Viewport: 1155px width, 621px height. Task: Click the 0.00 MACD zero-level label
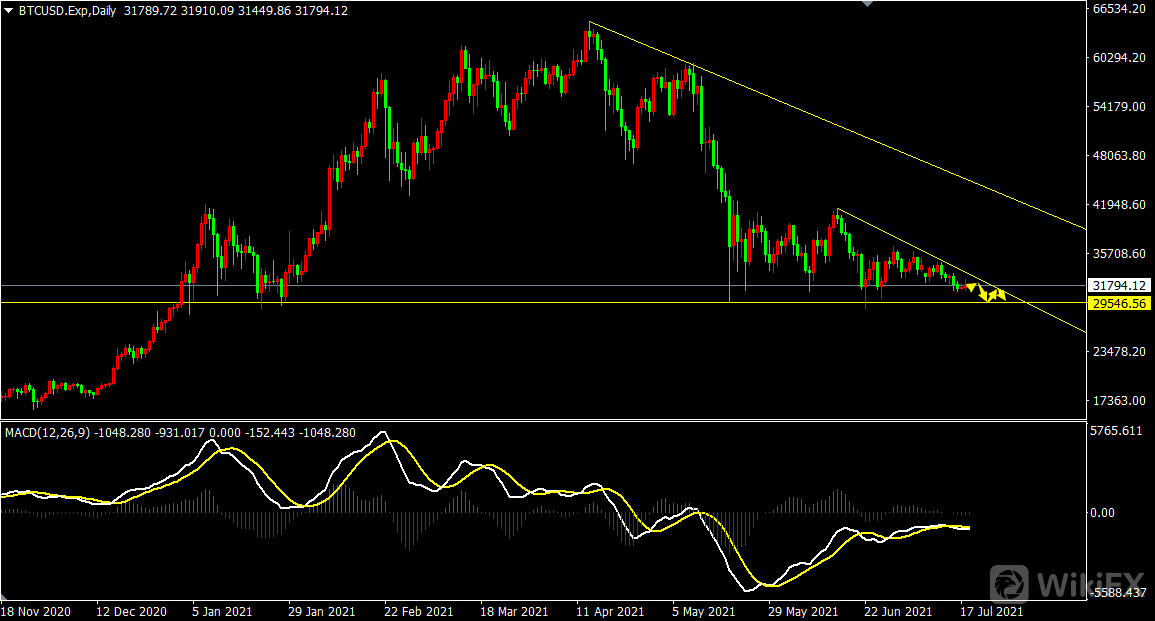(1103, 513)
